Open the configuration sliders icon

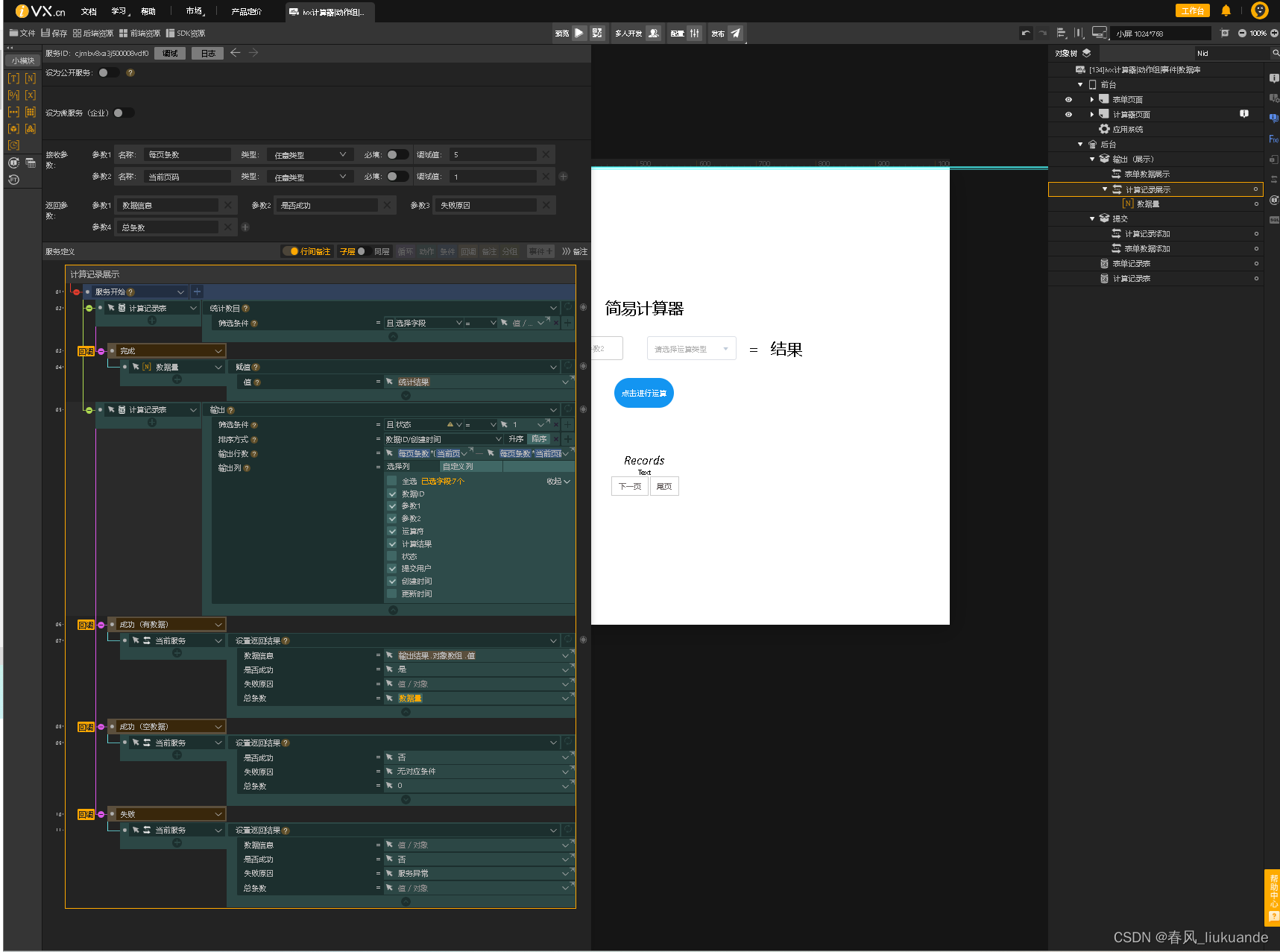(695, 33)
